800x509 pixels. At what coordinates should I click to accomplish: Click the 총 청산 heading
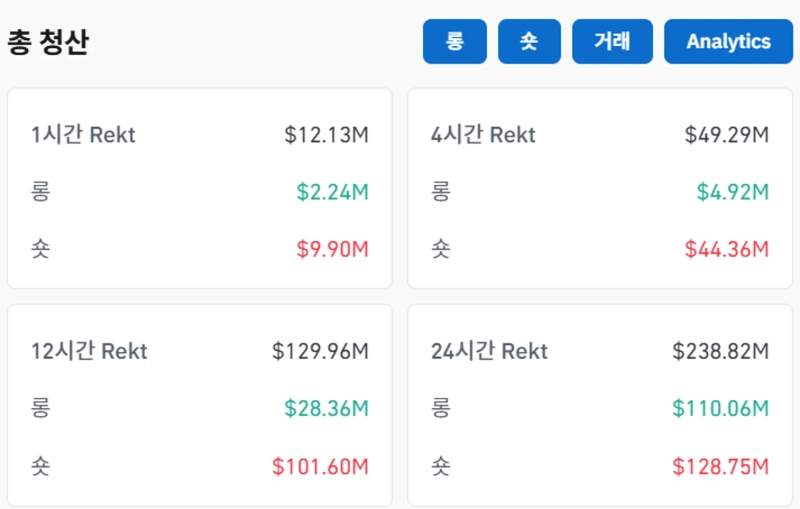pos(48,43)
